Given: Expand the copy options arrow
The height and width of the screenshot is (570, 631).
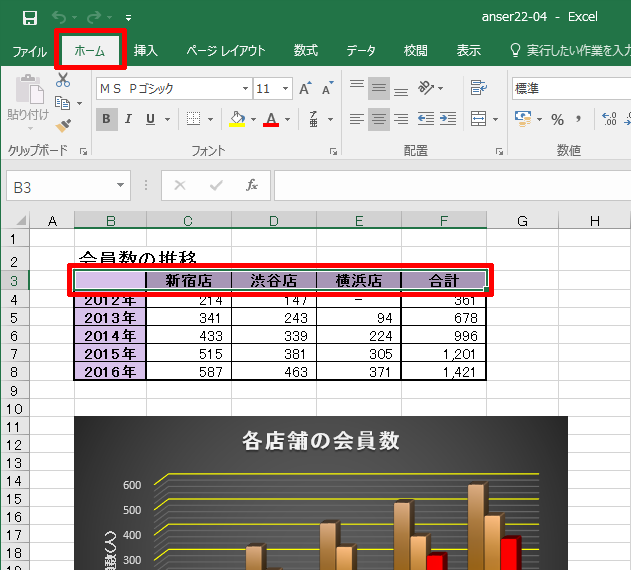Looking at the screenshot, I should coord(80,103).
